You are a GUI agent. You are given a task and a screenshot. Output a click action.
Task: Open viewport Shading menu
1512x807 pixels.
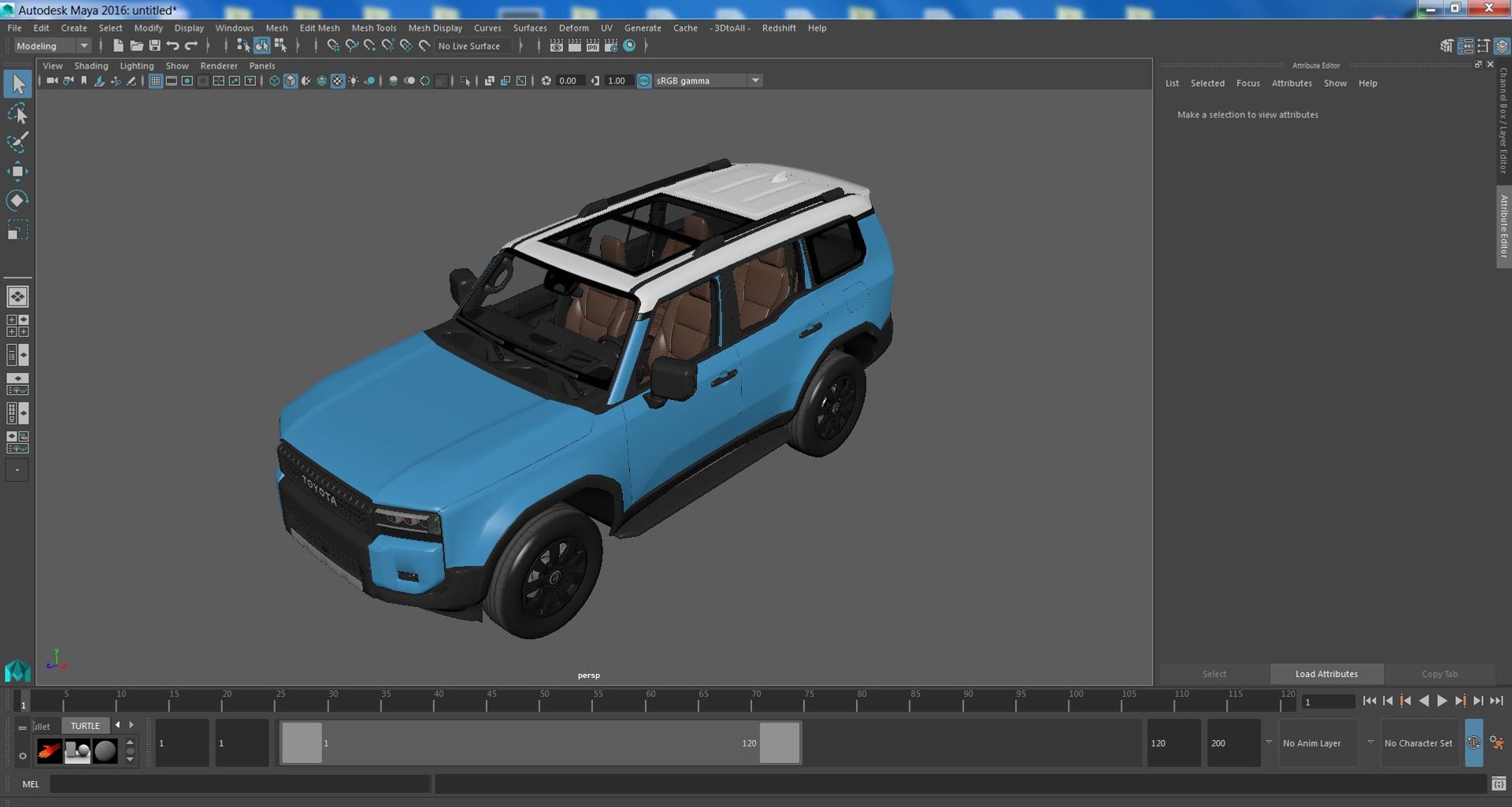click(x=91, y=66)
